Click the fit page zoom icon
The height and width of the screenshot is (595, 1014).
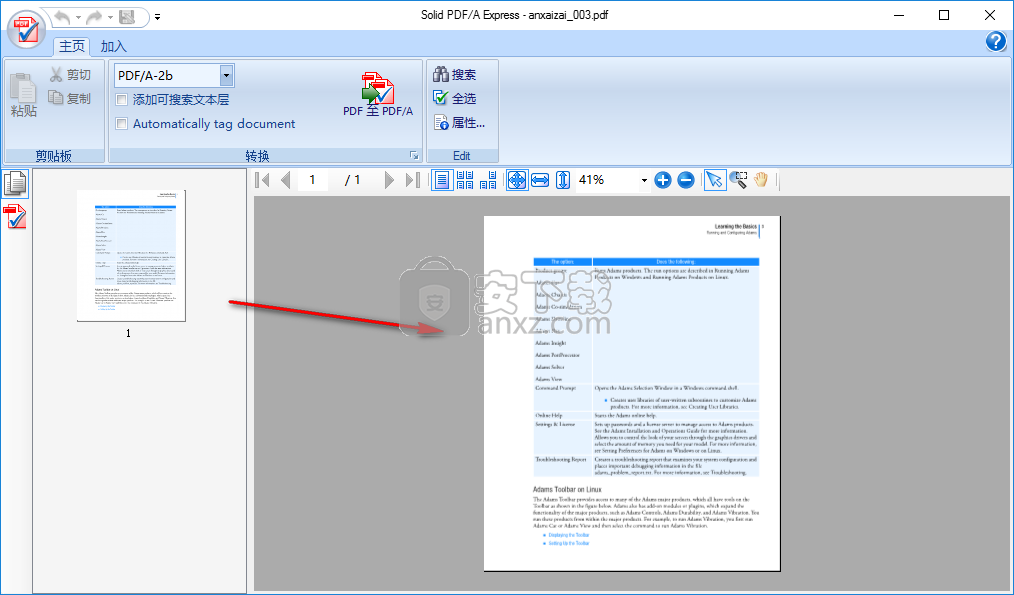click(517, 180)
